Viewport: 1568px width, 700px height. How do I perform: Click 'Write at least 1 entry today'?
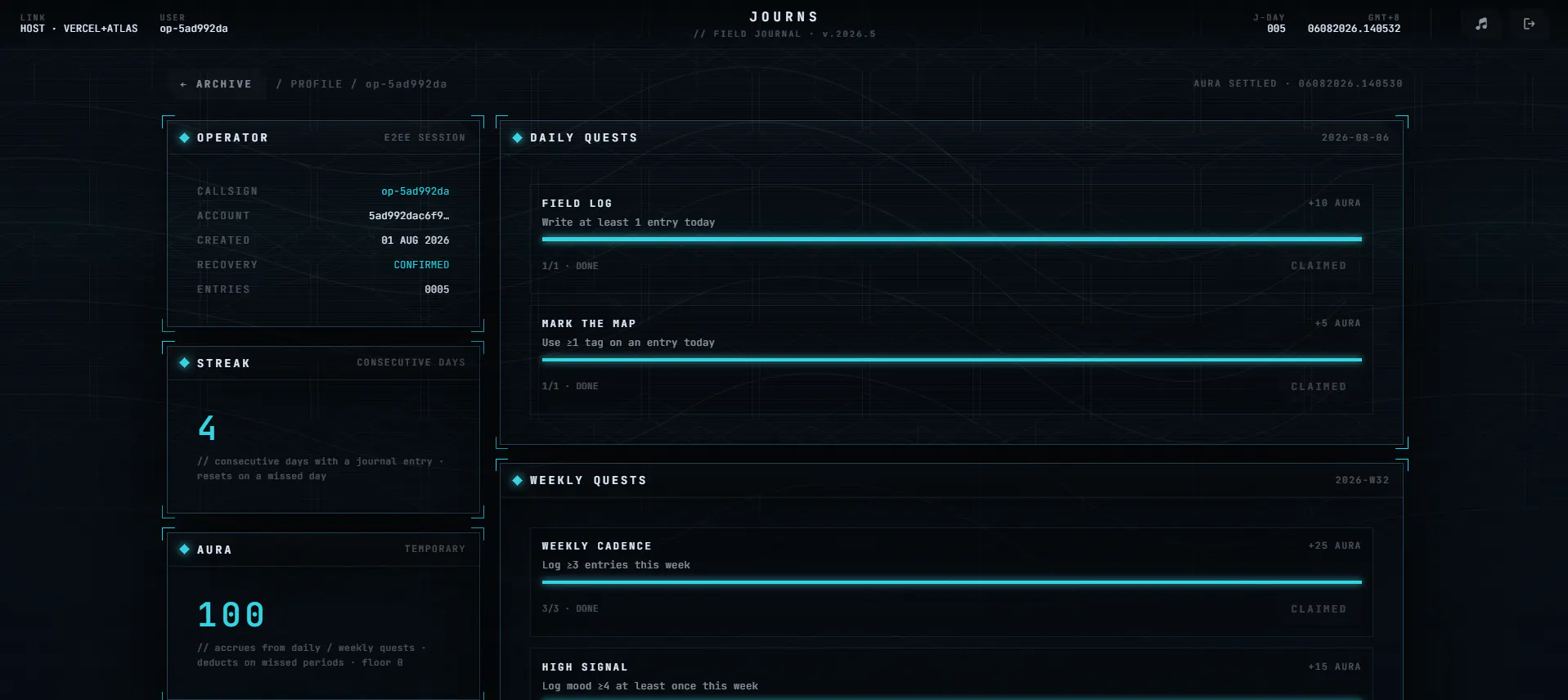click(628, 222)
